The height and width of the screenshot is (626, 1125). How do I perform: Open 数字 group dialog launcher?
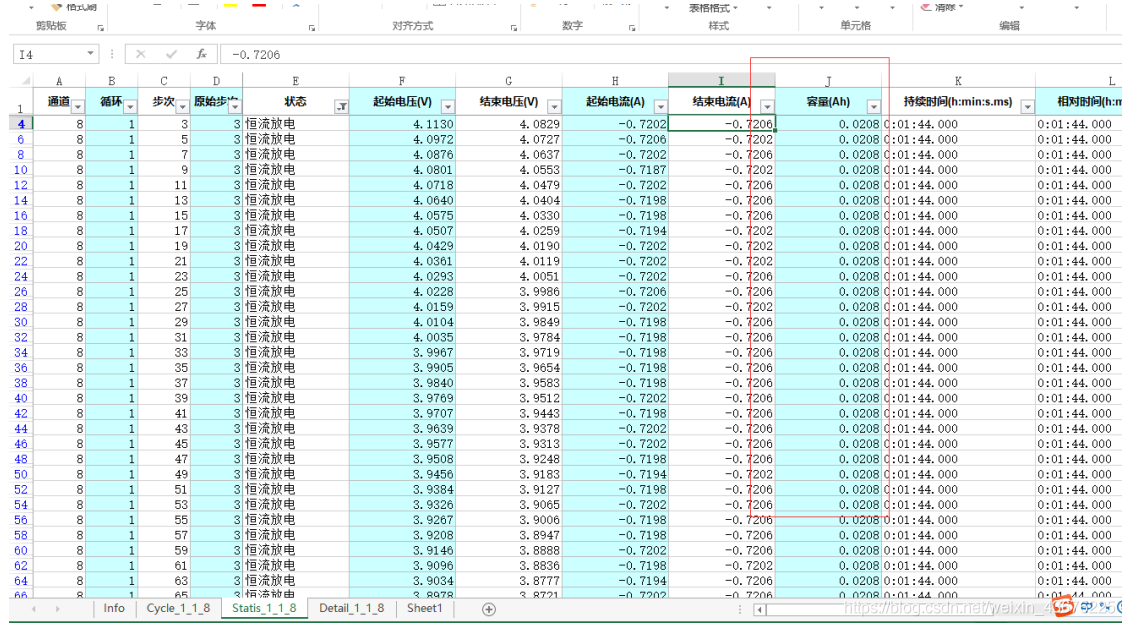pyautogui.click(x=631, y=28)
